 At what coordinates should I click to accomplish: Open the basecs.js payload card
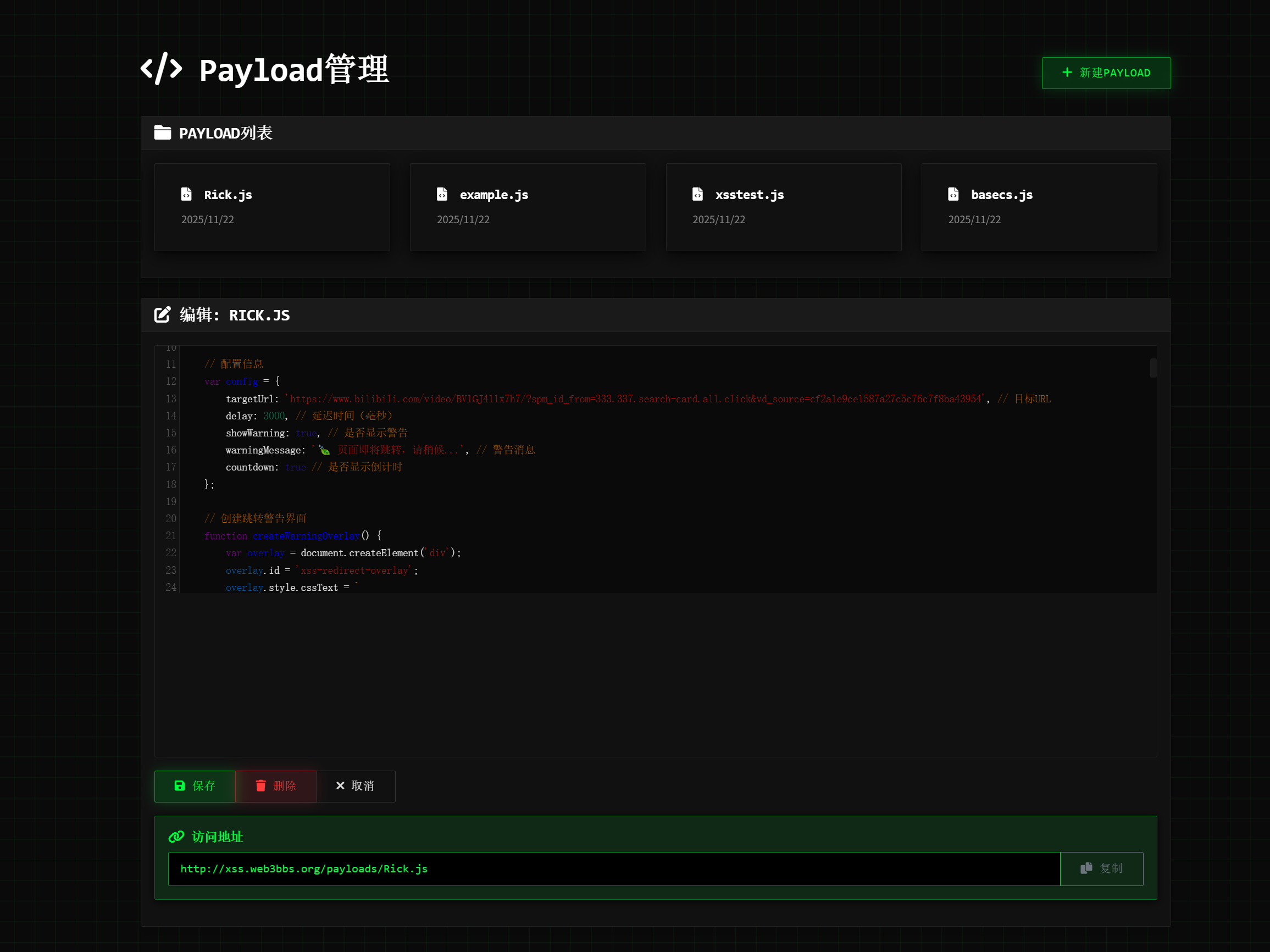click(1039, 207)
